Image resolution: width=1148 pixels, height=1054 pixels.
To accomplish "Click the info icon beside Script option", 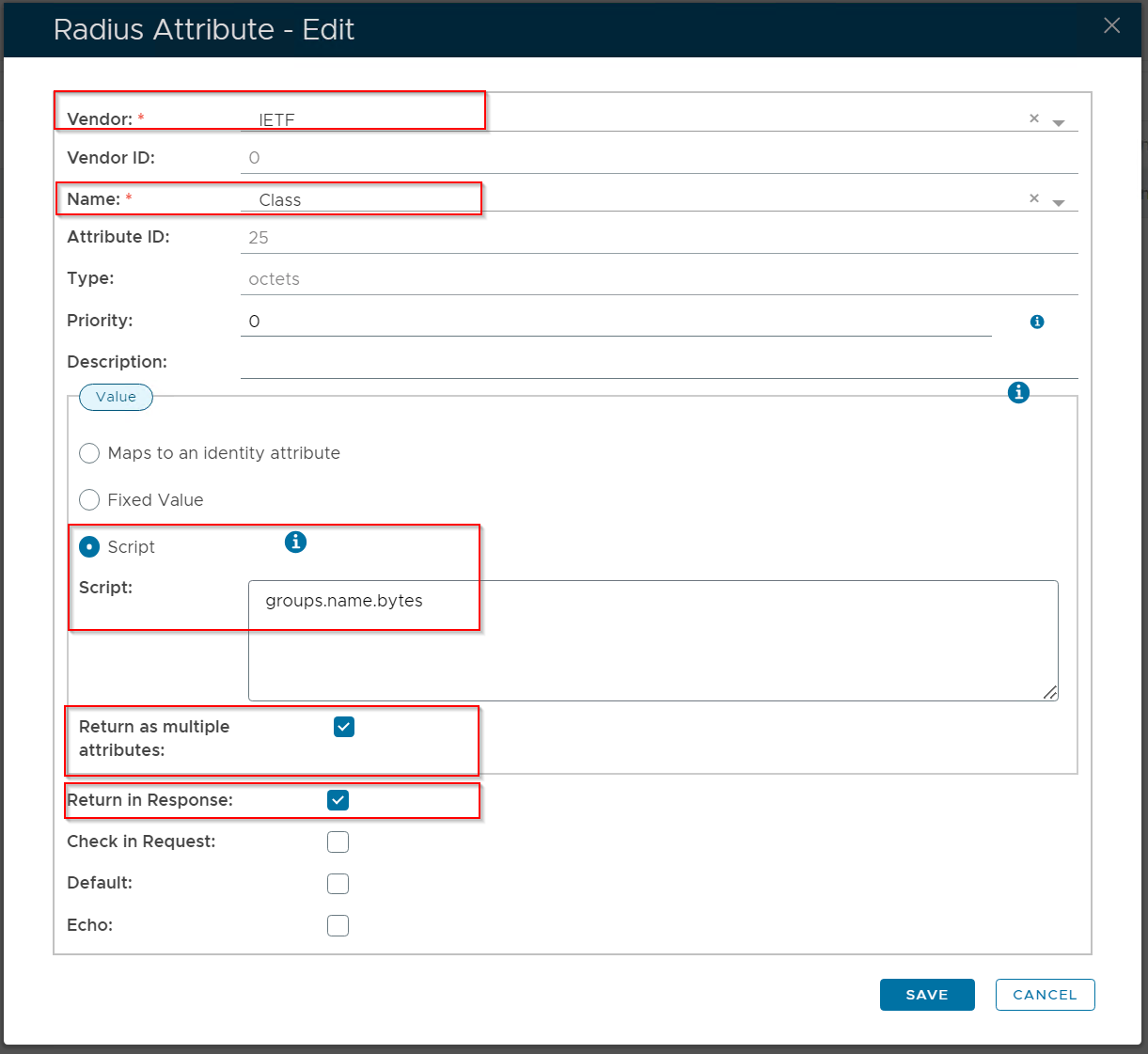I will click(x=295, y=542).
